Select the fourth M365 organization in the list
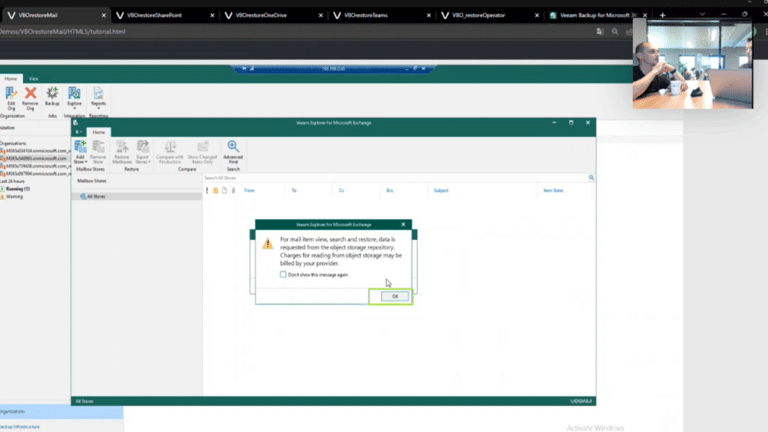Image resolution: width=768 pixels, height=432 pixels. click(35, 173)
